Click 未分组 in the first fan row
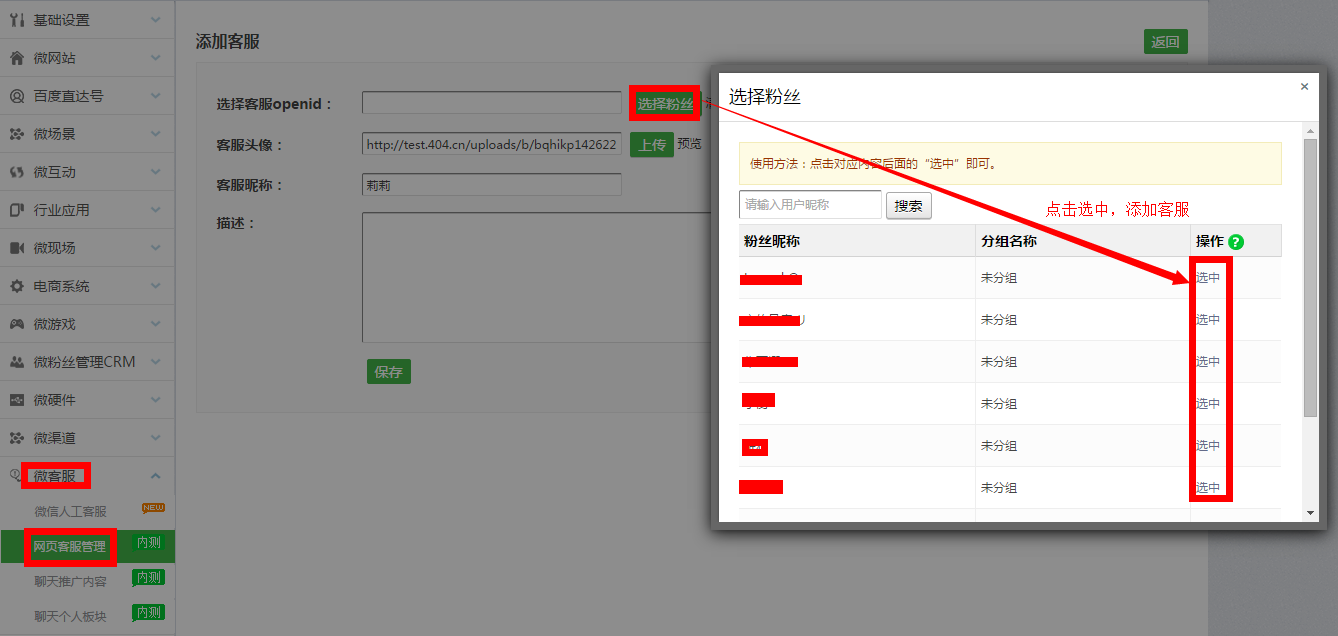 click(999, 278)
